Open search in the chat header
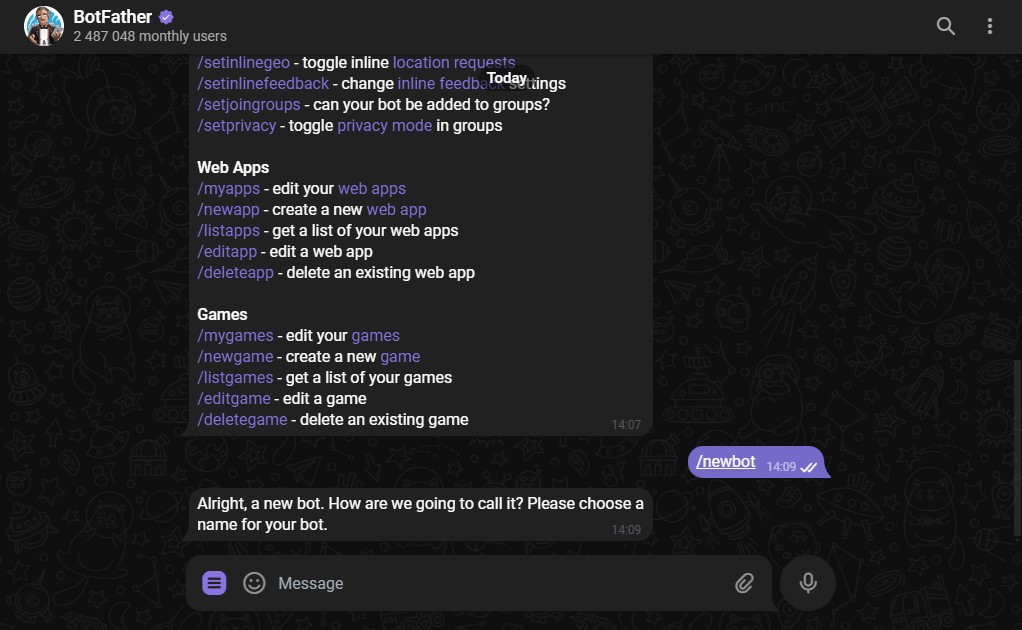Screen dimensions: 1022x630 [945, 26]
